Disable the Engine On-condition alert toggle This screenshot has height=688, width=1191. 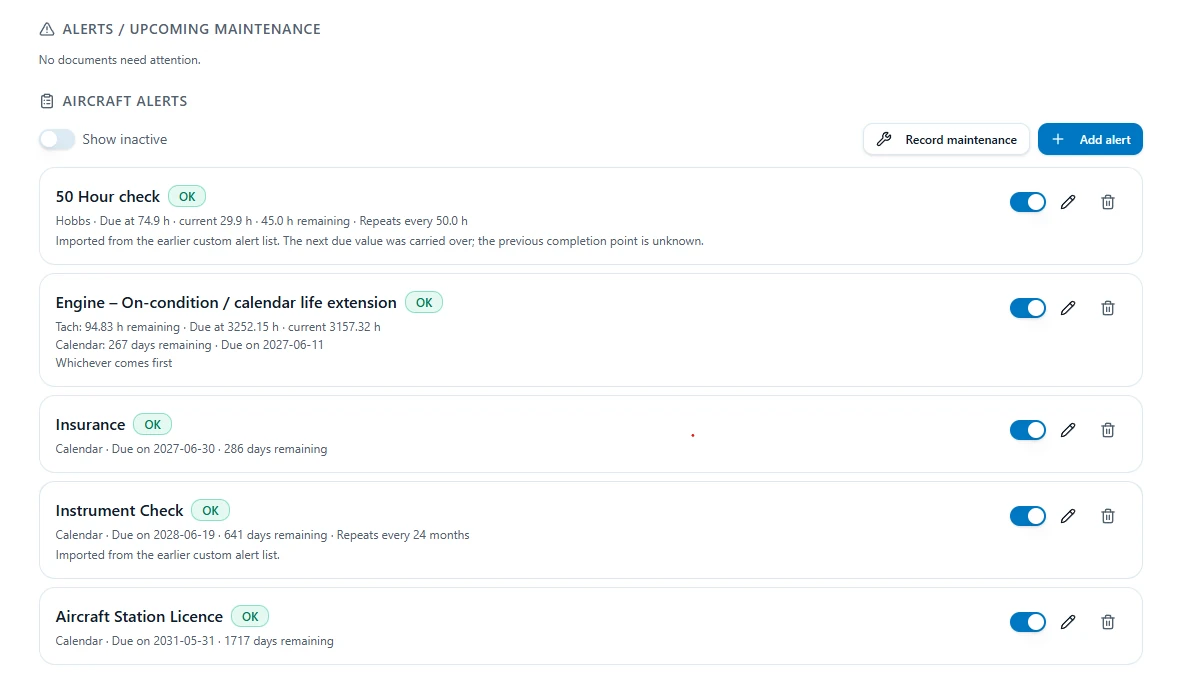tap(1028, 308)
